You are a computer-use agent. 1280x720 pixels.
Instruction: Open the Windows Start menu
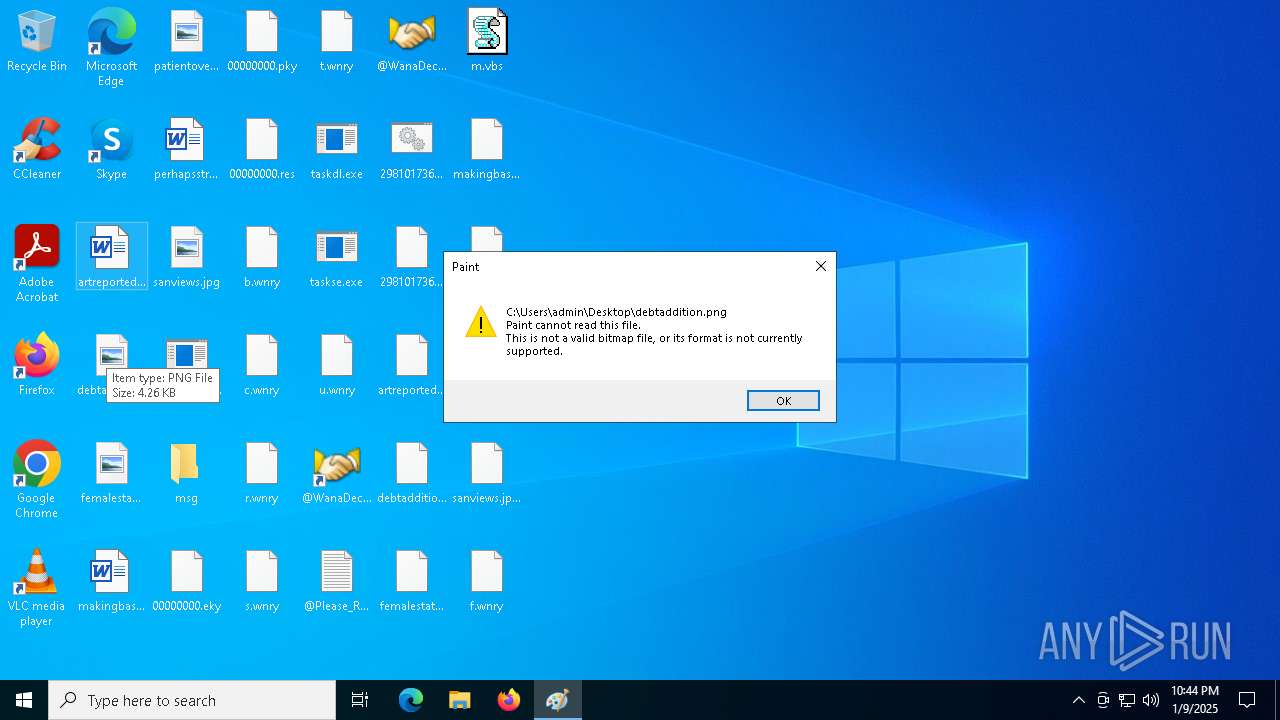pos(24,700)
